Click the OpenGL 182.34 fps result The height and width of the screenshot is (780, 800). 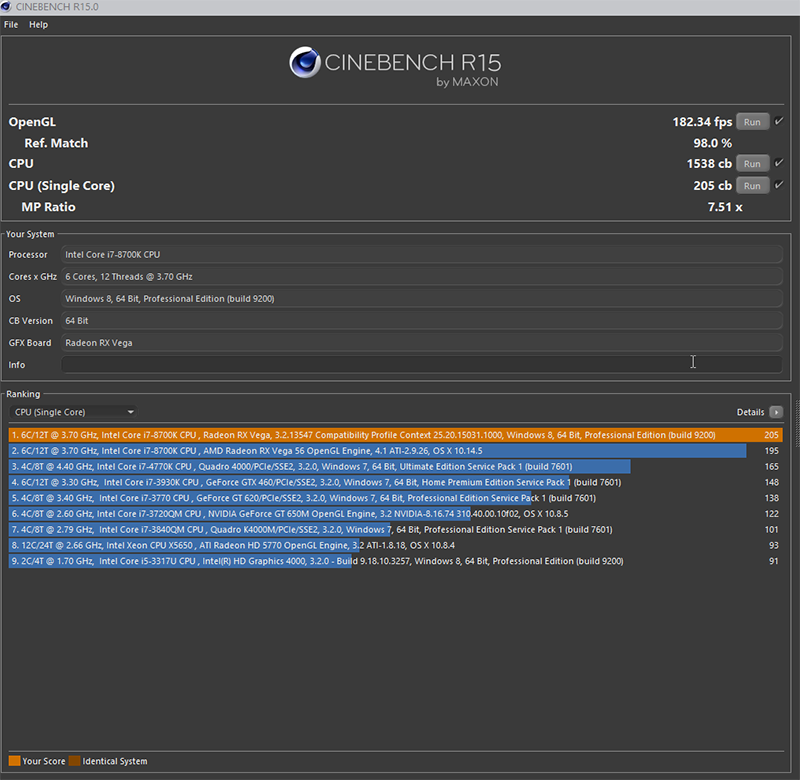click(x=702, y=122)
